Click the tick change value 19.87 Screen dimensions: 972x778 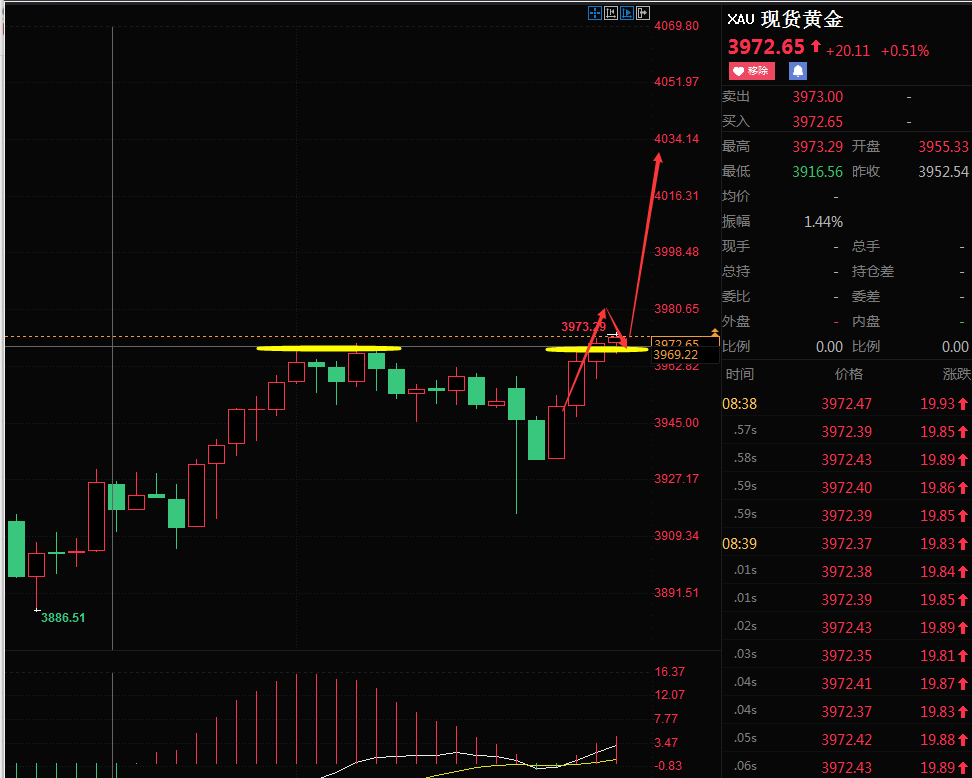[x=937, y=684]
